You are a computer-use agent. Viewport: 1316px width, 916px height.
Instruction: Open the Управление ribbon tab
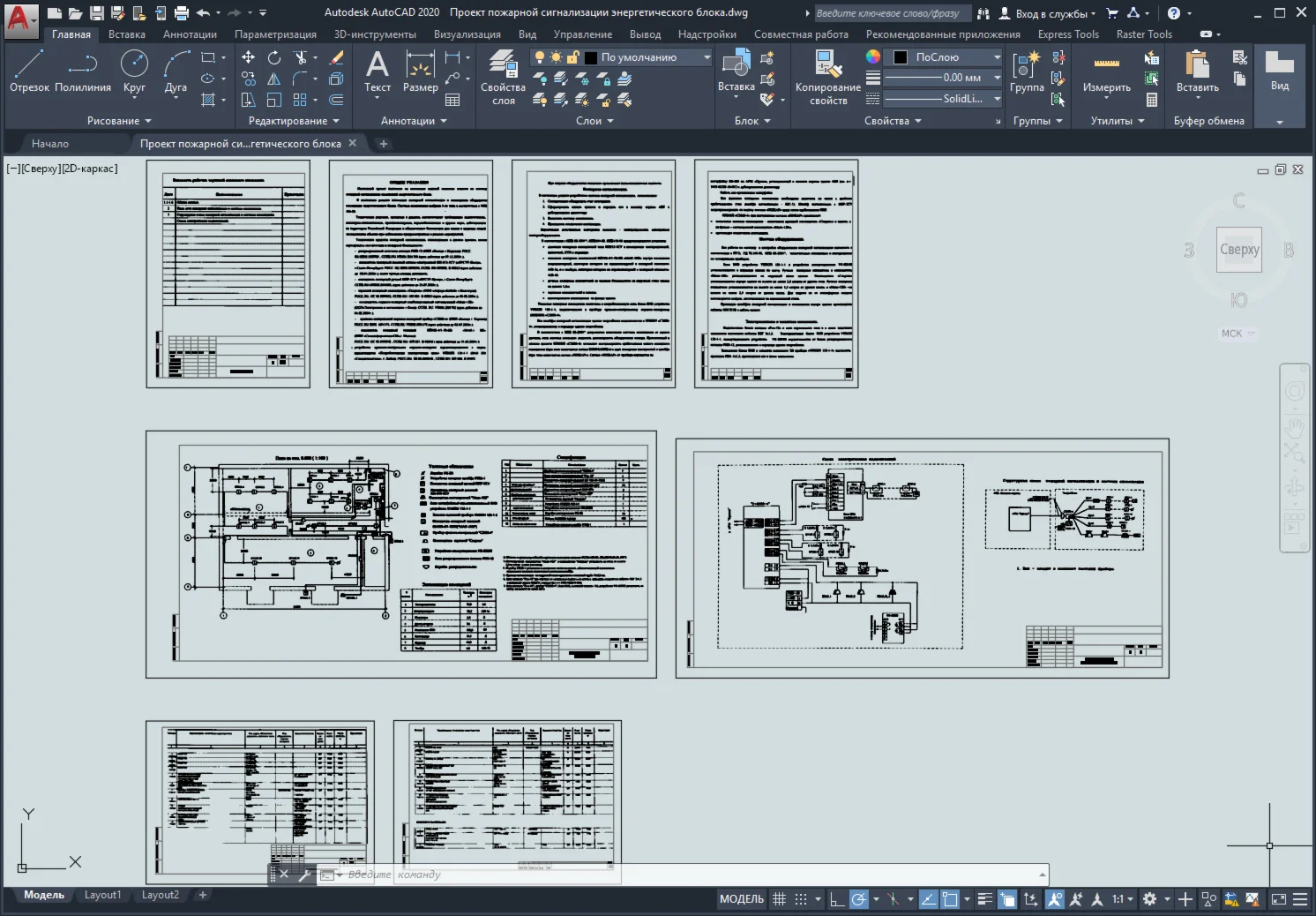[583, 34]
